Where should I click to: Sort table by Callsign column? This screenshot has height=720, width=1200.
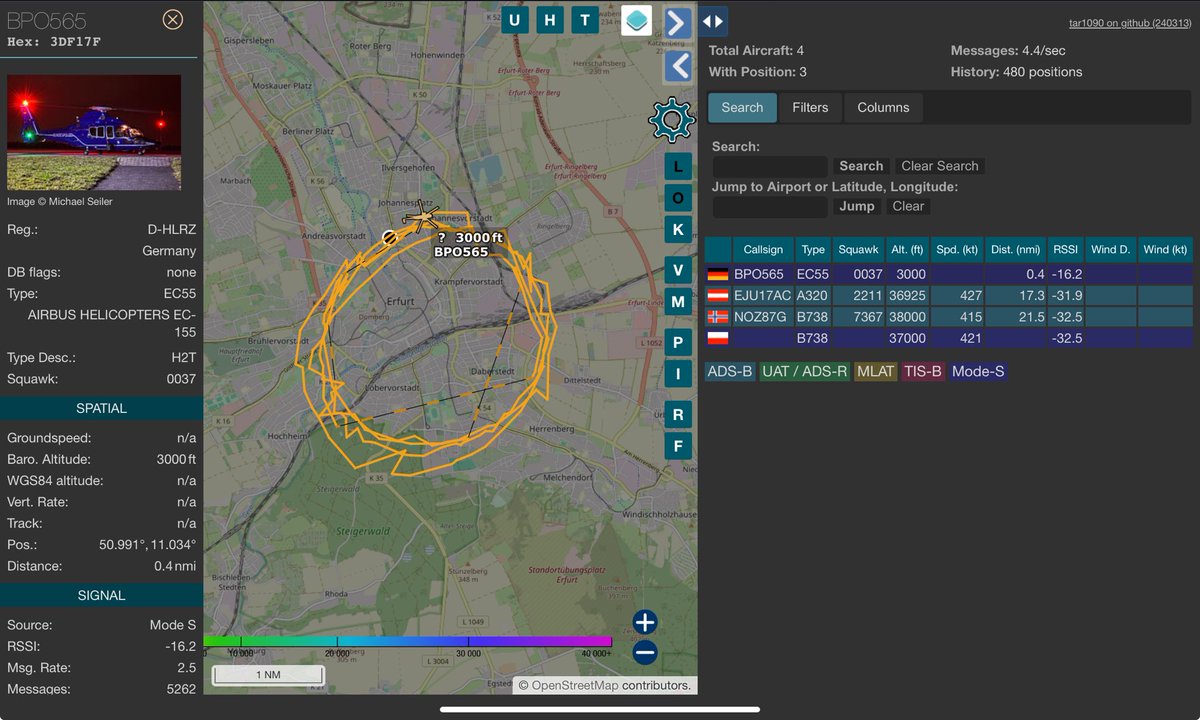click(763, 250)
